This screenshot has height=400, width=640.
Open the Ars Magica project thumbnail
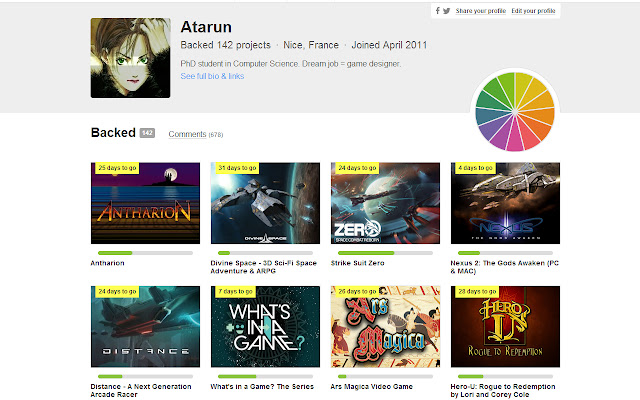[385, 327]
